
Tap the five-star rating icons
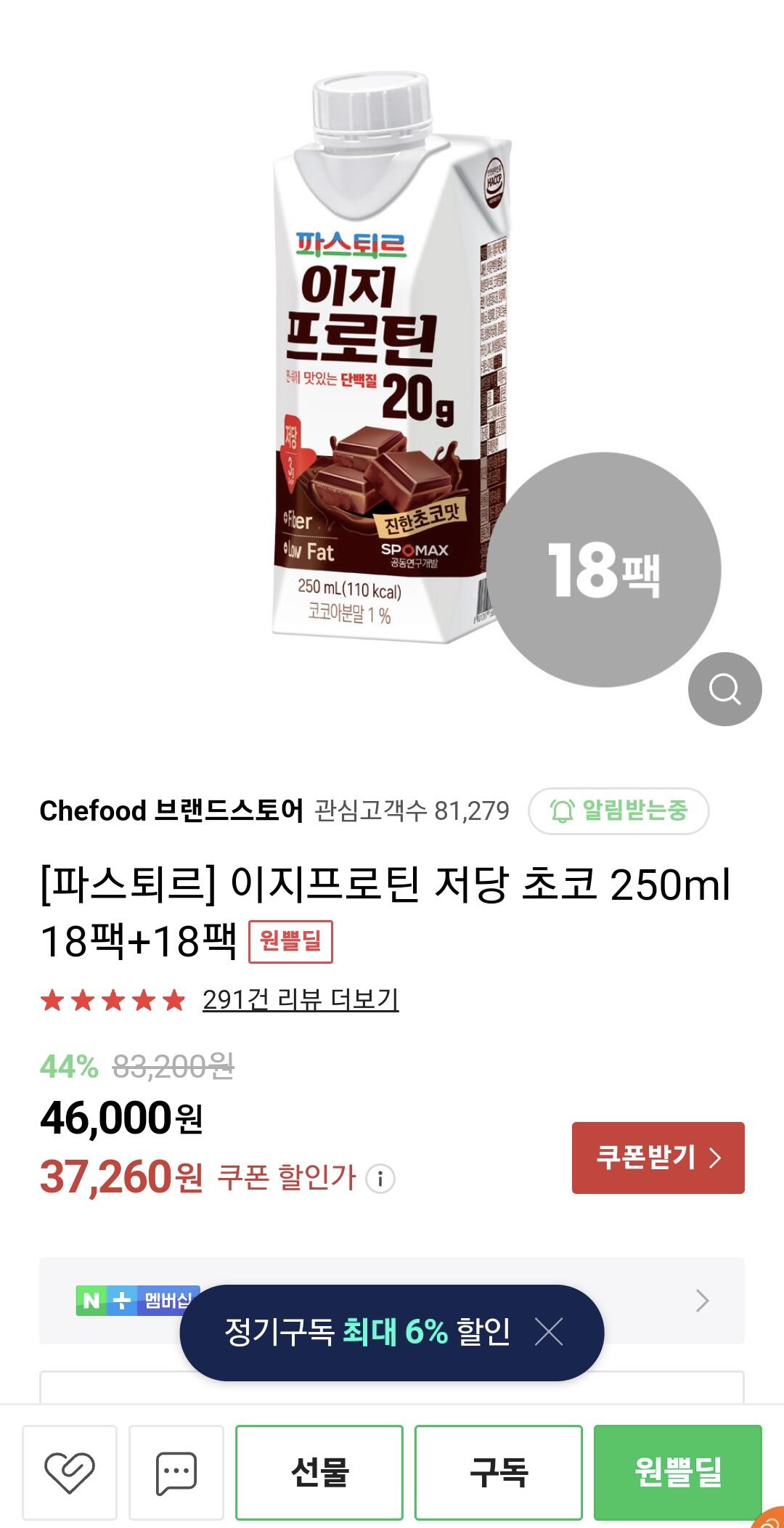tap(113, 1000)
